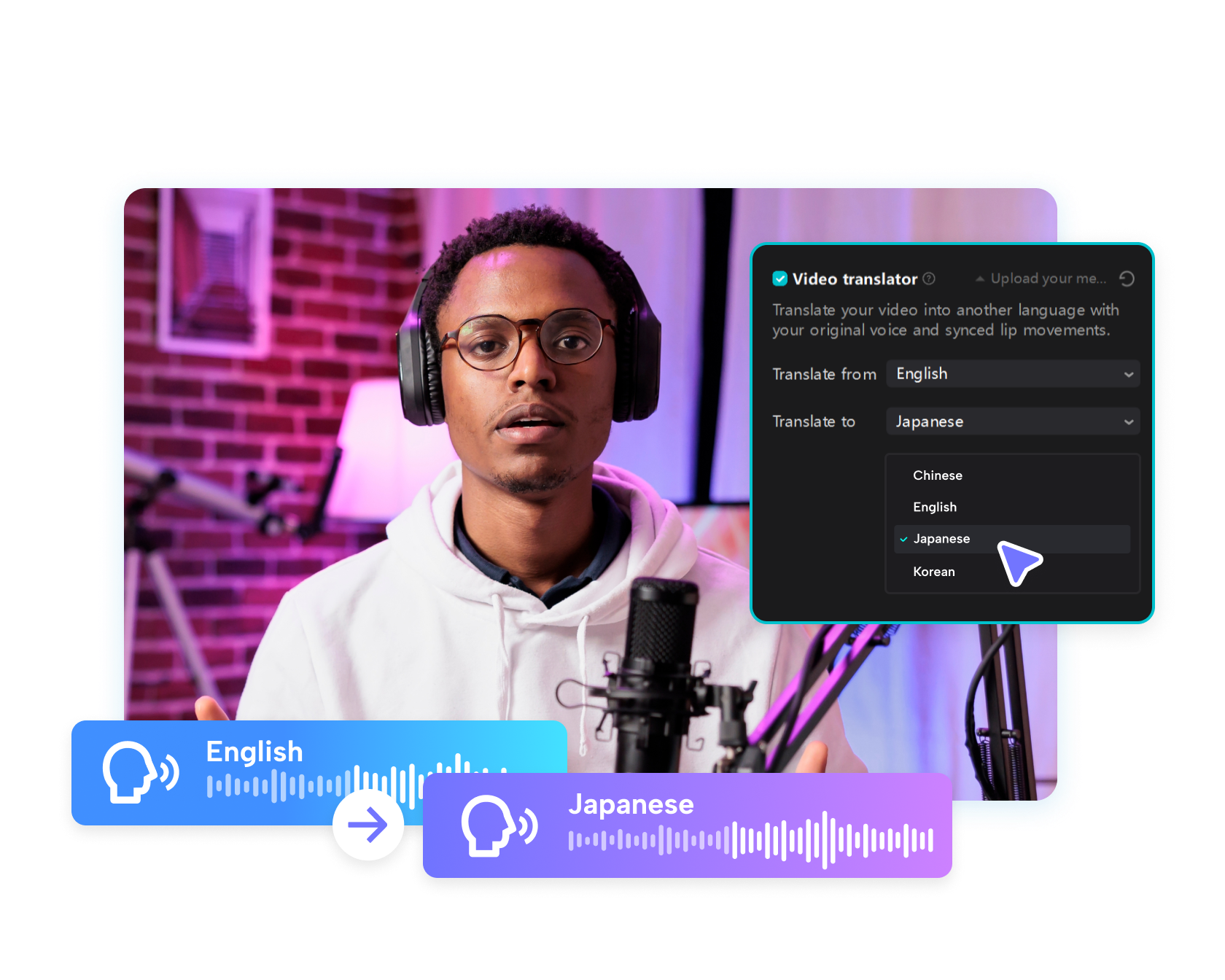
Task: Uncheck the Video translator checkbox
Action: (779, 278)
